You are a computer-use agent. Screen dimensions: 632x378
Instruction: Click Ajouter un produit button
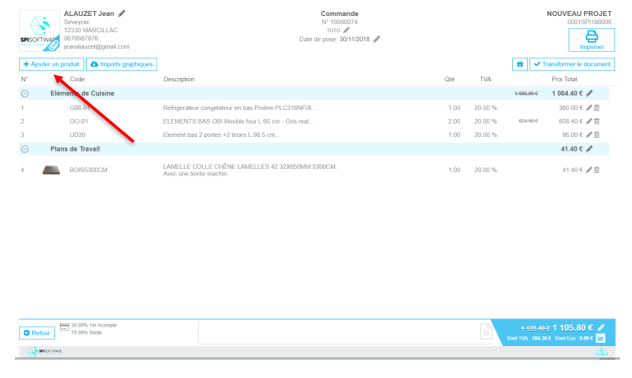52,64
